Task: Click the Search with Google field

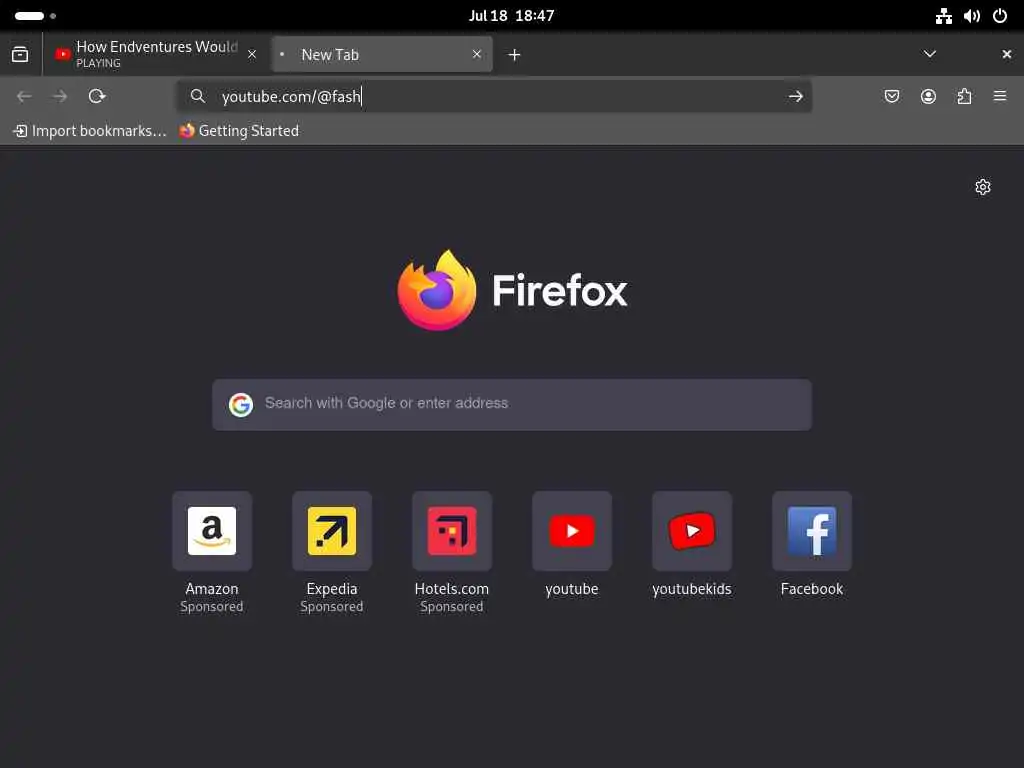Action: (x=512, y=404)
